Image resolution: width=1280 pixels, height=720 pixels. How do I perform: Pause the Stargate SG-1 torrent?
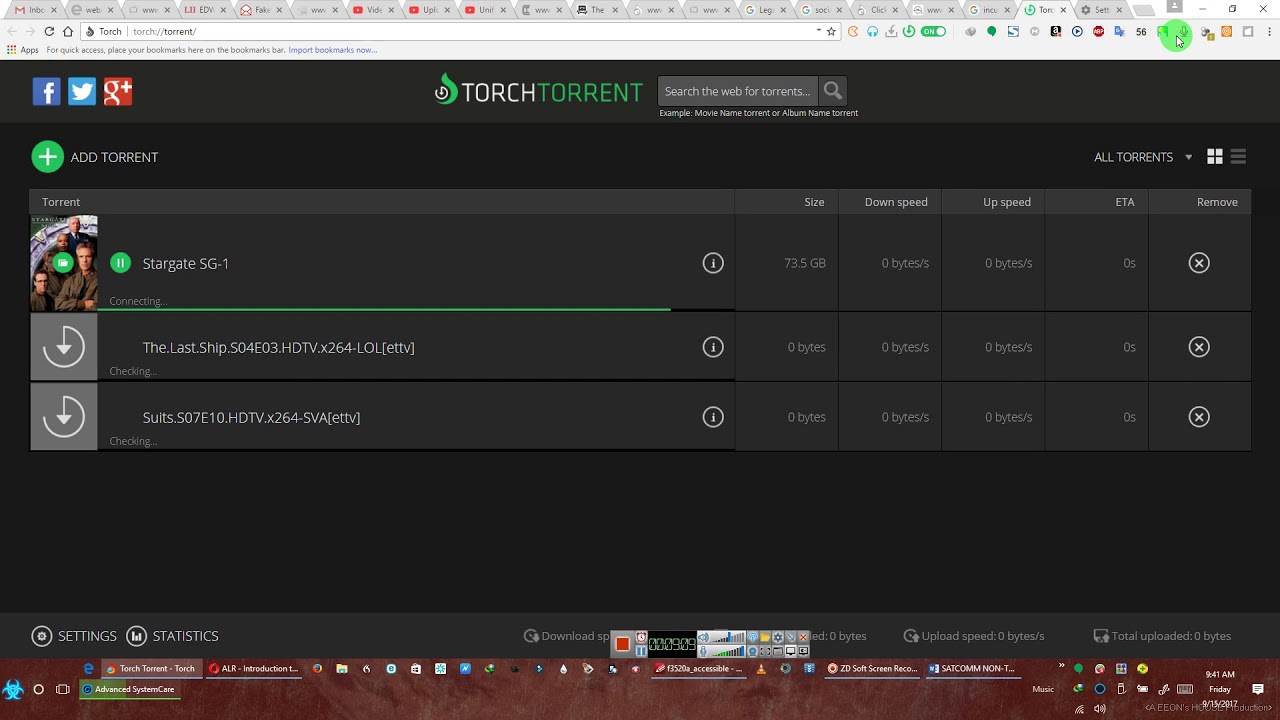[120, 263]
